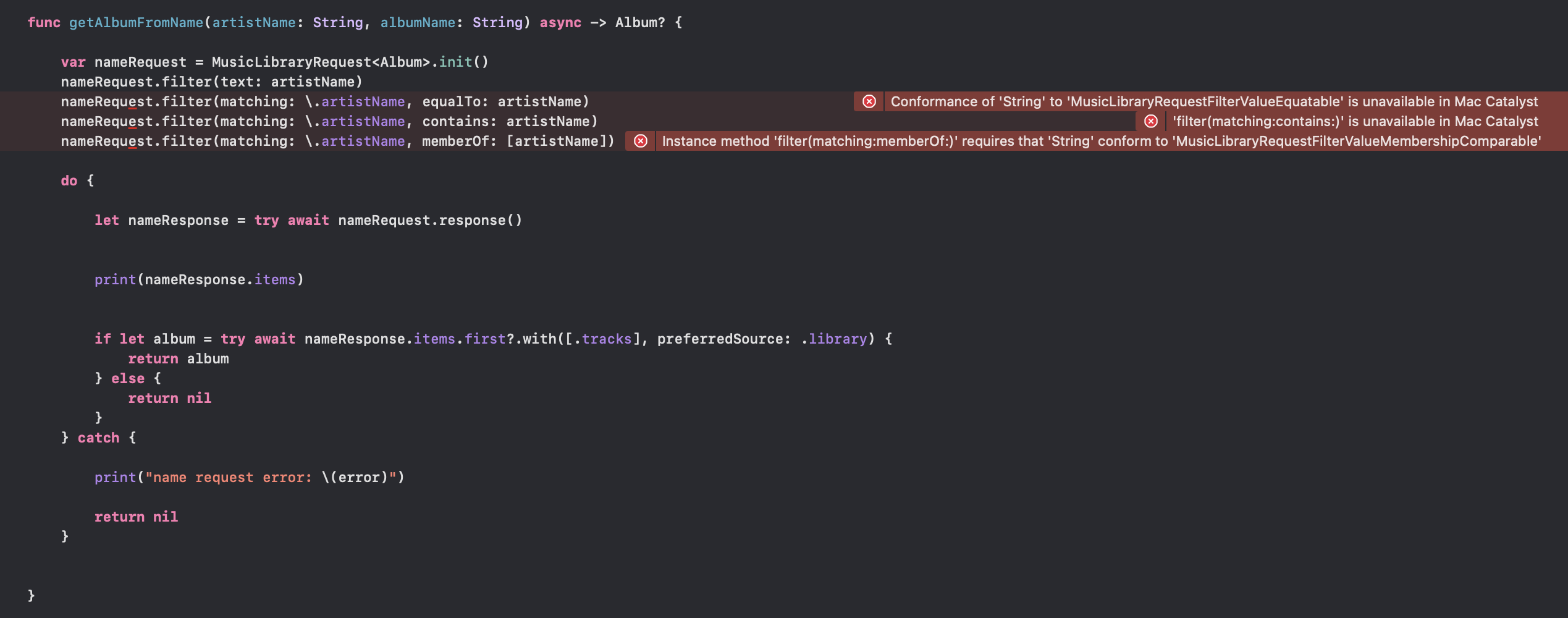1568x618 pixels.
Task: Click the filter(text: artistName) line
Action: click(211, 82)
